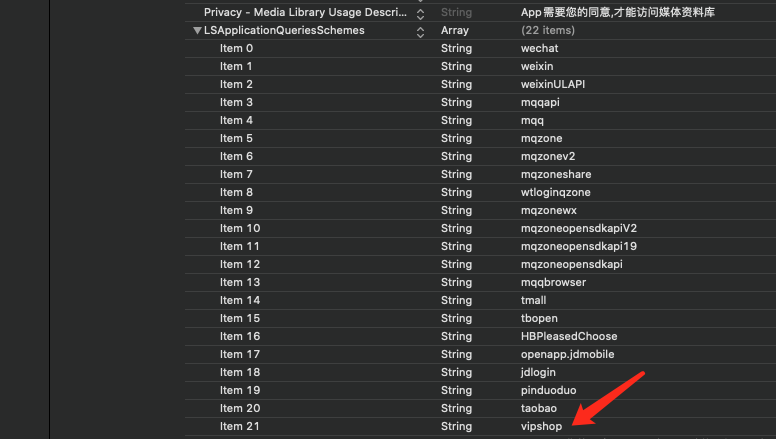Select the Item 1 row key

[x=236, y=66]
